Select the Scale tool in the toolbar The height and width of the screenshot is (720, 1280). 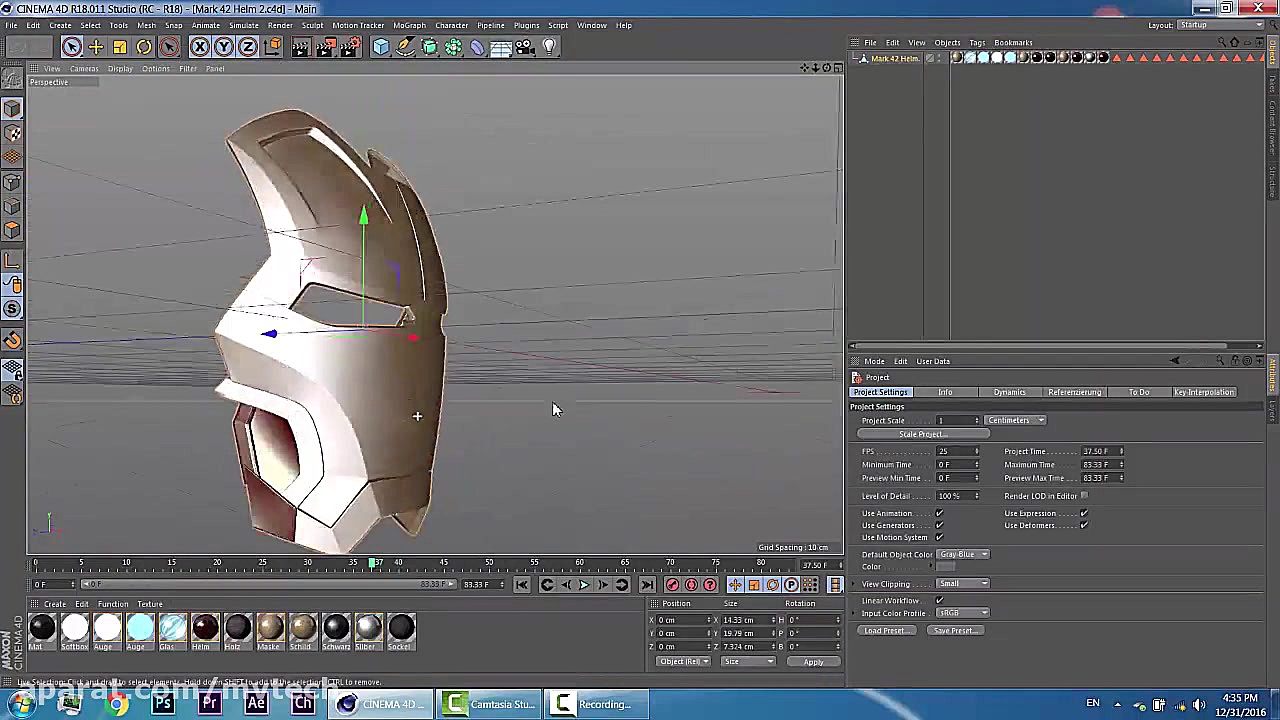click(x=119, y=46)
